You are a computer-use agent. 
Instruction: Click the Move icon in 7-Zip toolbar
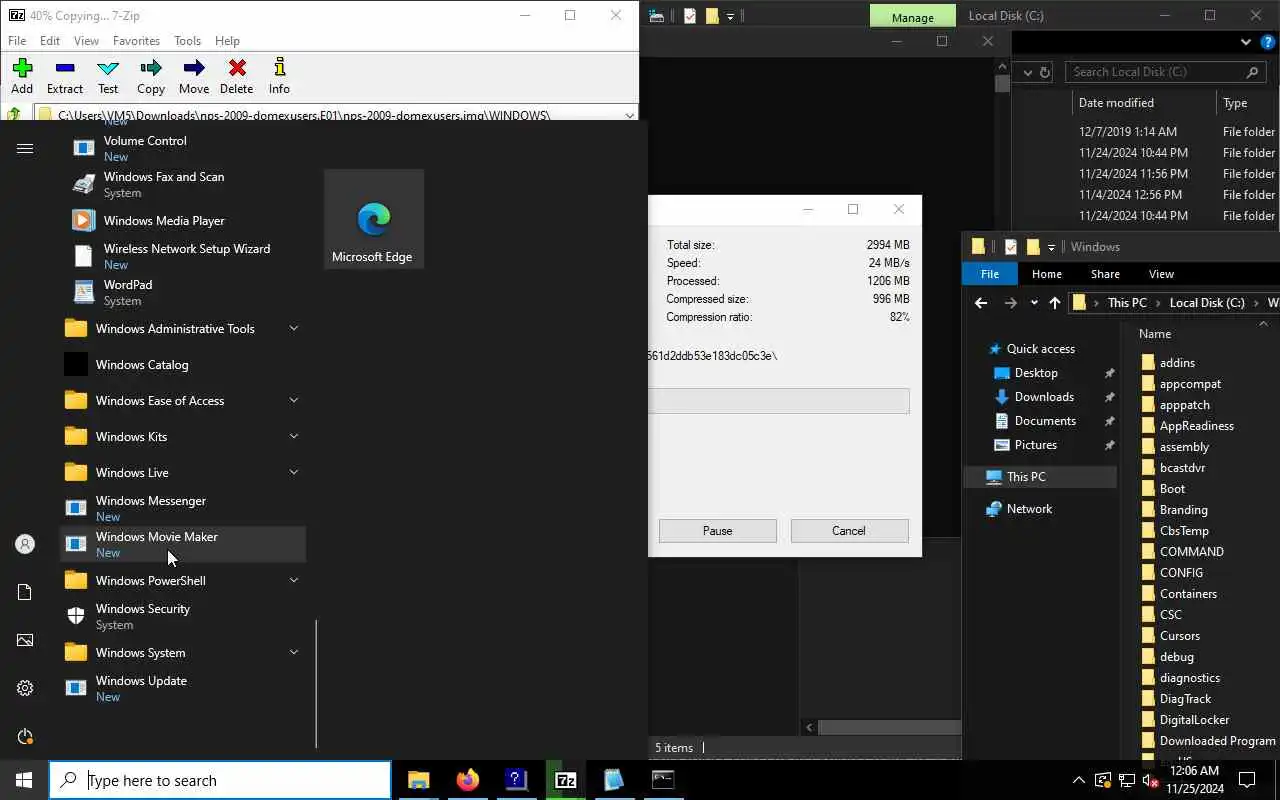(x=194, y=68)
